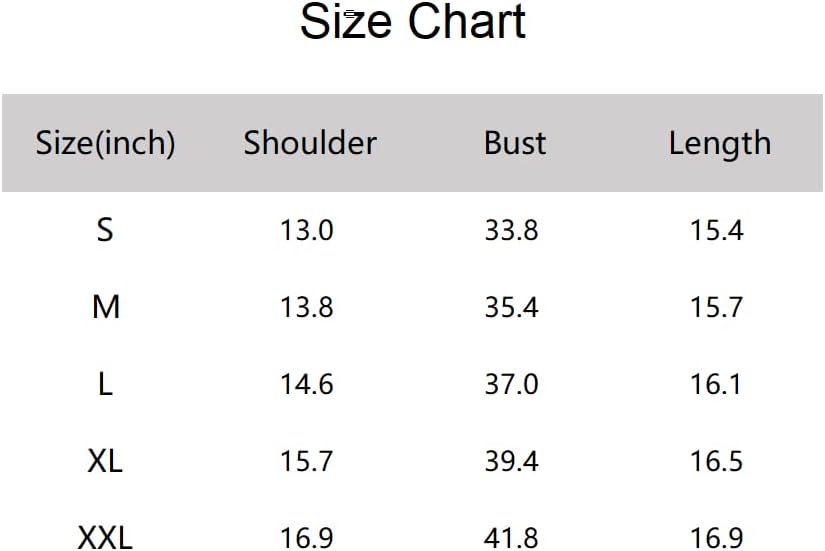
Task: Select shoulder value 14.6 for size L
Action: pyautogui.click(x=306, y=384)
